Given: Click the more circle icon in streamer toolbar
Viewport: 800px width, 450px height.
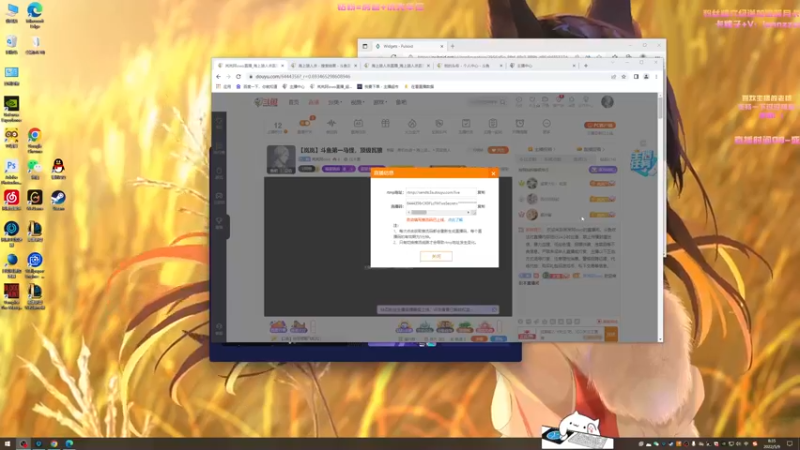Looking at the screenshot, I should click(x=546, y=123).
